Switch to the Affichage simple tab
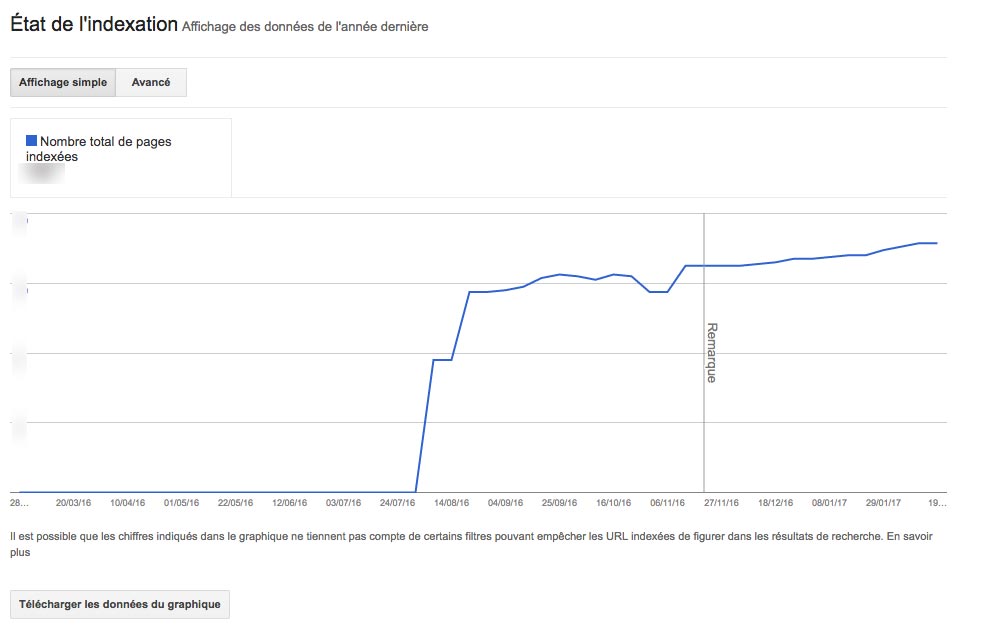 [63, 83]
